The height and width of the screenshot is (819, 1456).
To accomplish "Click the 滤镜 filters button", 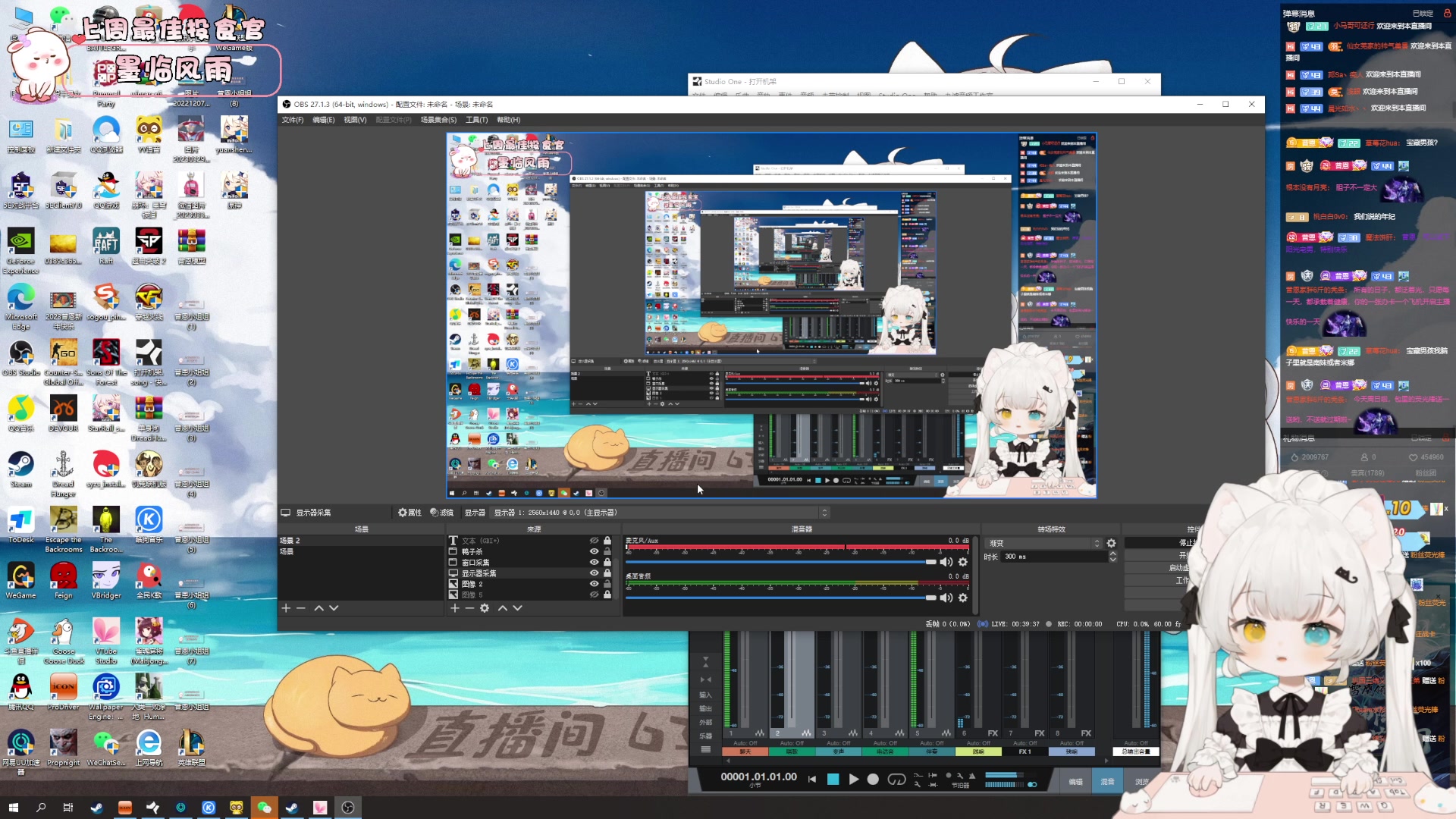I will tap(442, 513).
